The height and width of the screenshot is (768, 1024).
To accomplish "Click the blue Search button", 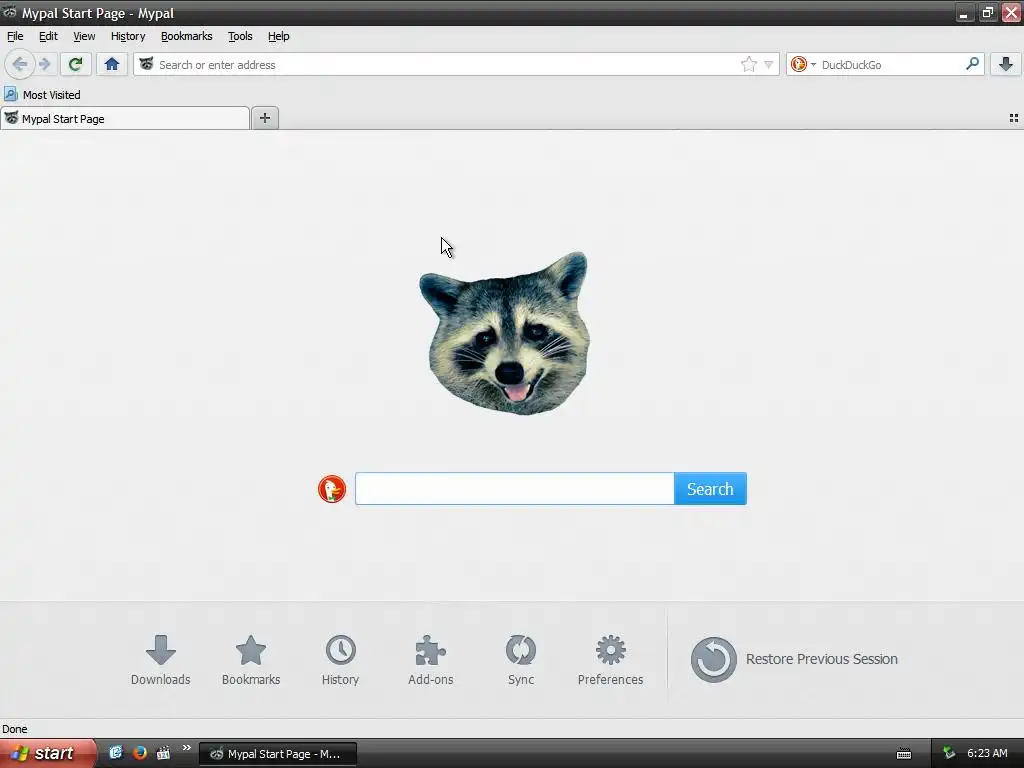I will pyautogui.click(x=710, y=488).
